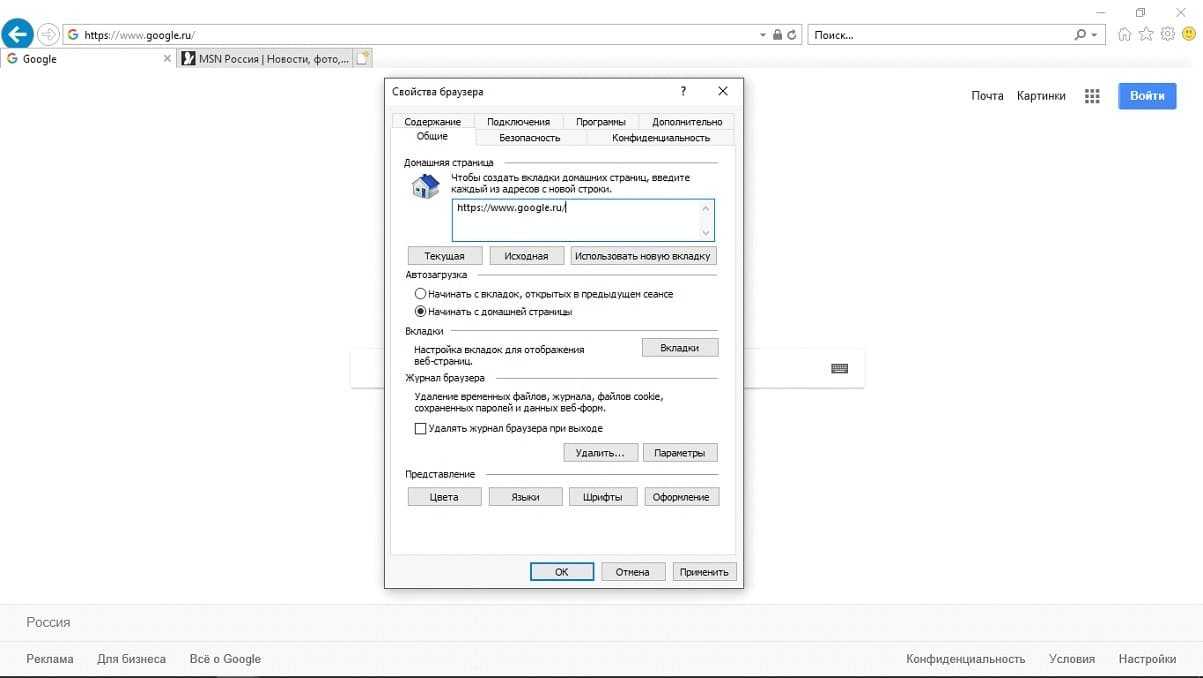This screenshot has width=1203, height=678.
Task: Open the Всё о Google footer link
Action: 225,659
